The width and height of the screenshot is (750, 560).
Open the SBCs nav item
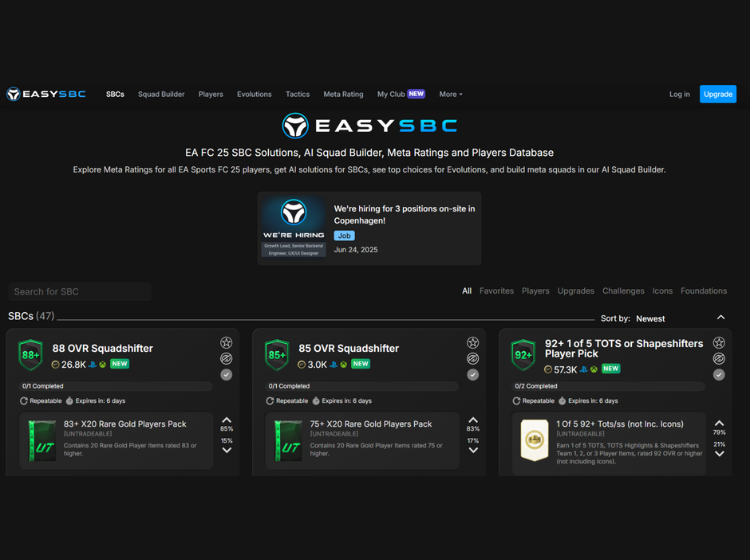115,94
